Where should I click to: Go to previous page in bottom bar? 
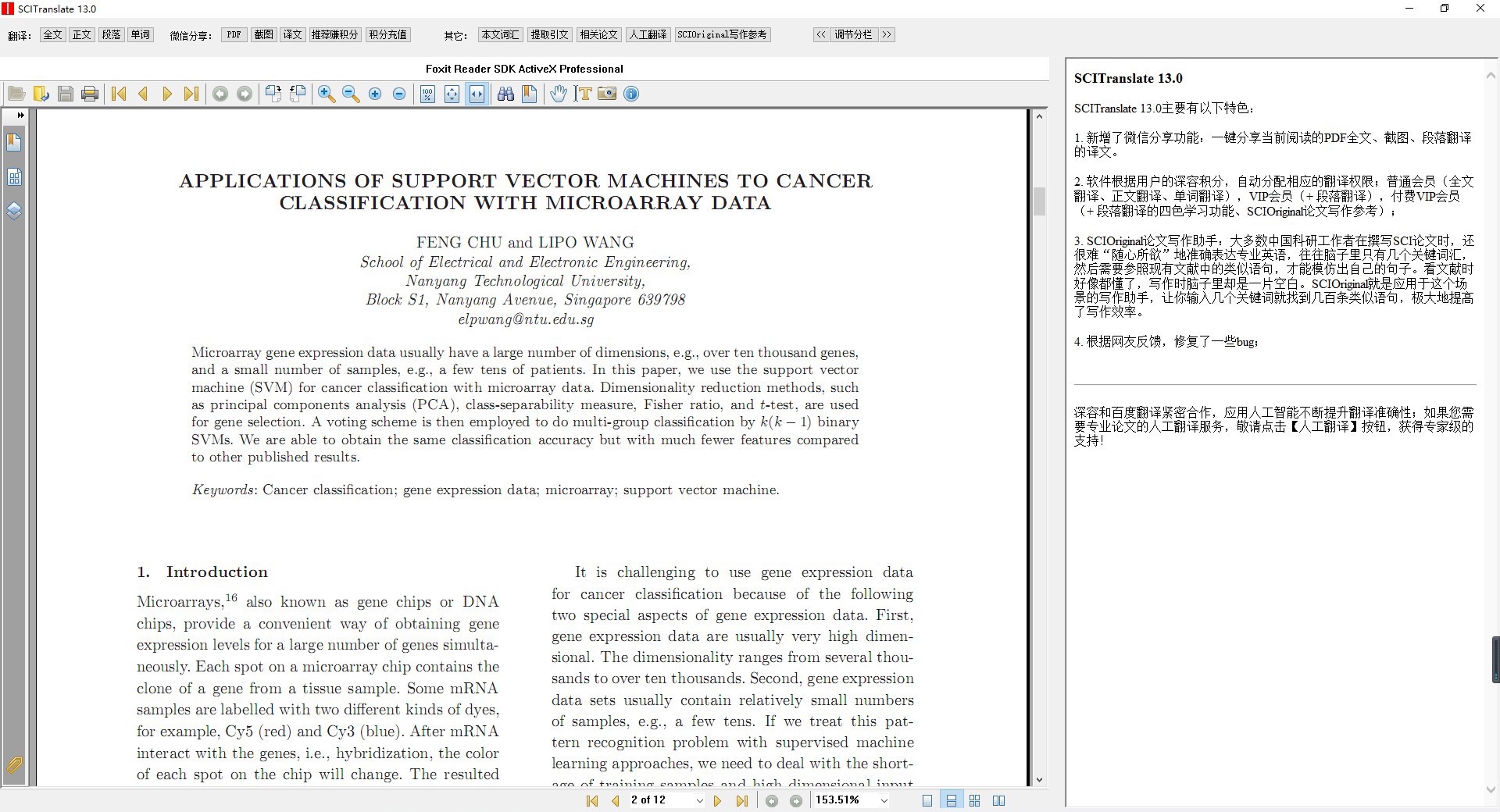616,800
